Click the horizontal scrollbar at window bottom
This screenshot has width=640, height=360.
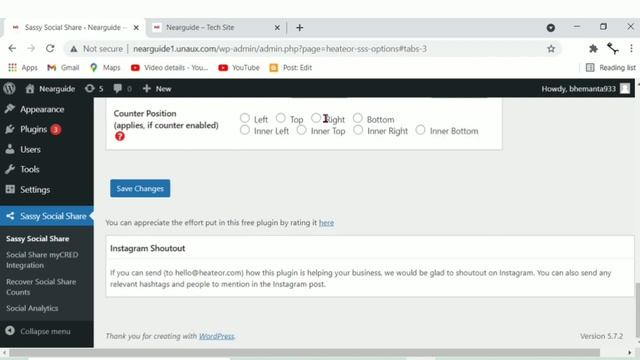click(x=304, y=352)
